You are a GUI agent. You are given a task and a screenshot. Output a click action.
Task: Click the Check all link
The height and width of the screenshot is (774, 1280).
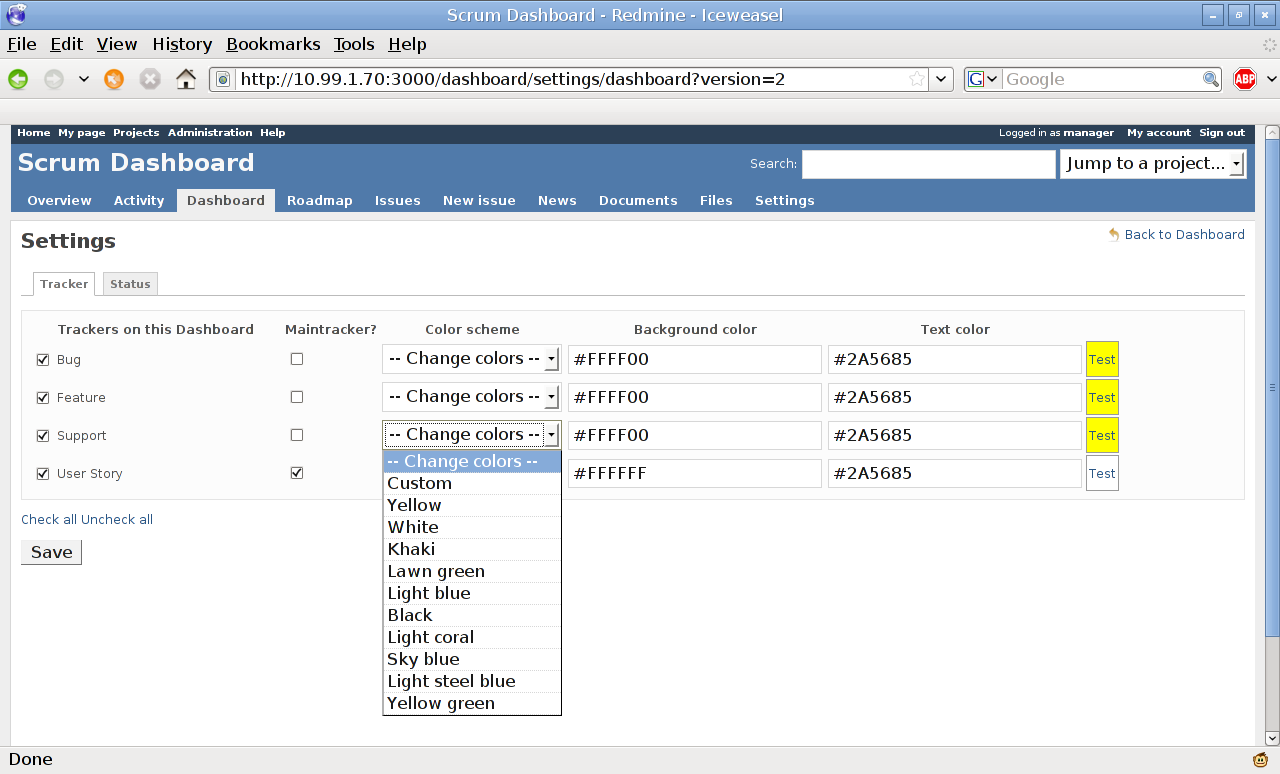pyautogui.click(x=49, y=520)
